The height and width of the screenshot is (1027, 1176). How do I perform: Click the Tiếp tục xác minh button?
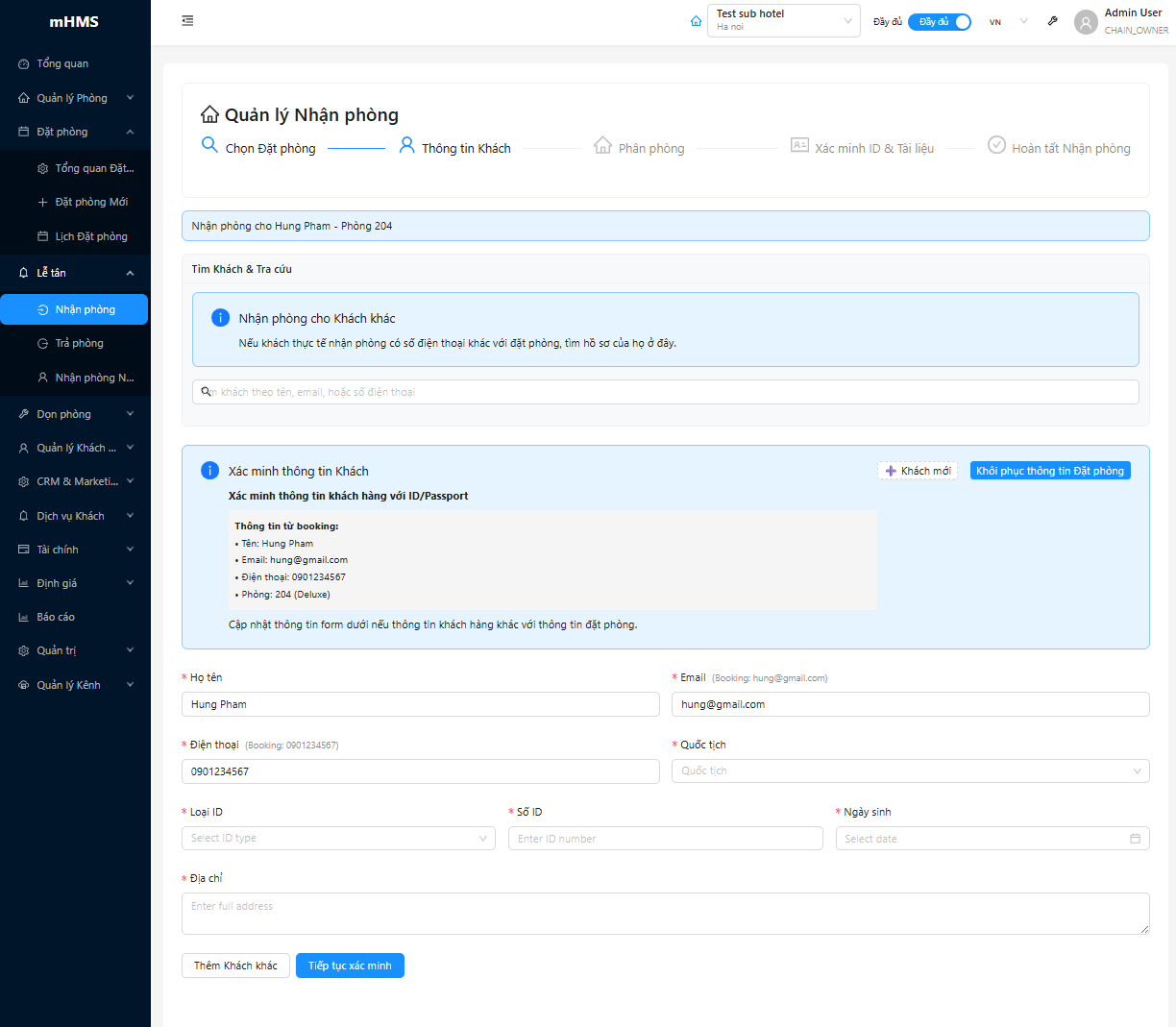[350, 966]
